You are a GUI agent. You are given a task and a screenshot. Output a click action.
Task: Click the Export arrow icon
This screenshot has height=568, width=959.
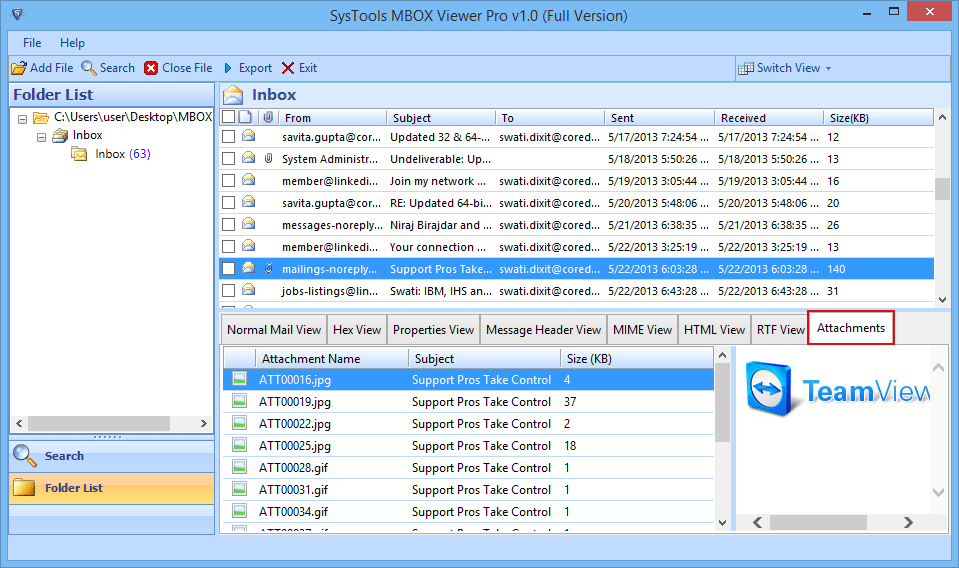(x=228, y=68)
